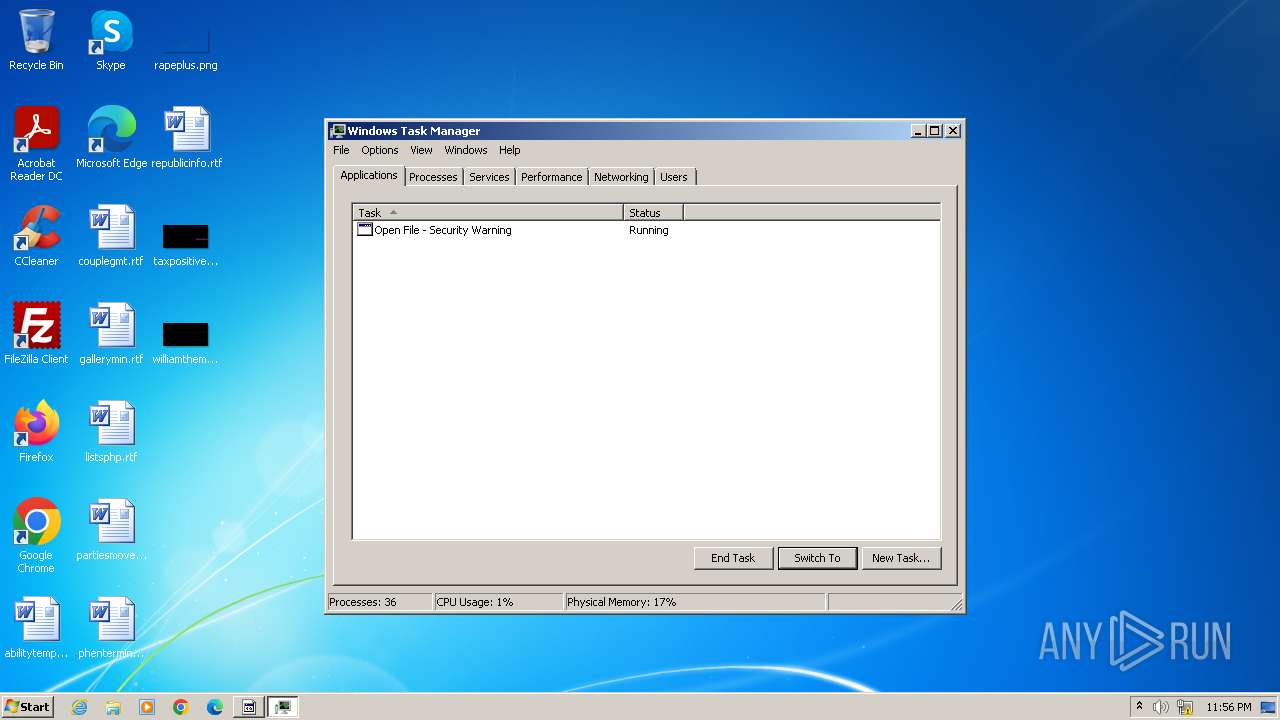Sort by the Status column header

tap(654, 212)
